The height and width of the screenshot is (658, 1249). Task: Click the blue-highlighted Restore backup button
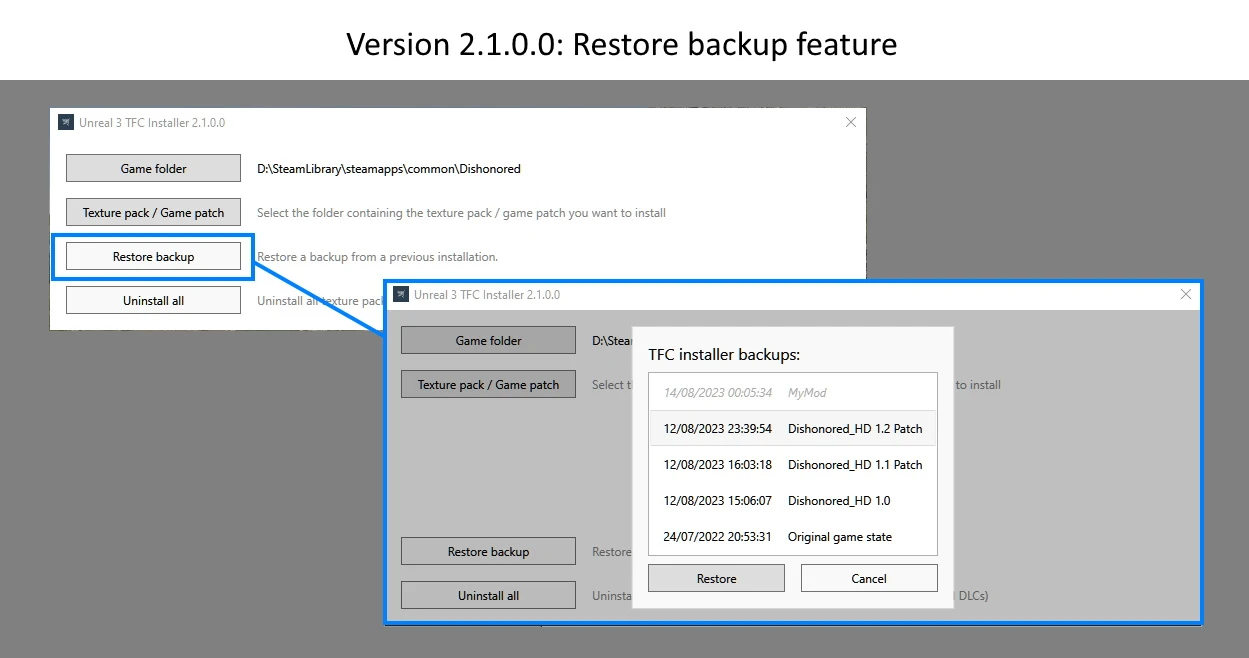tap(153, 257)
